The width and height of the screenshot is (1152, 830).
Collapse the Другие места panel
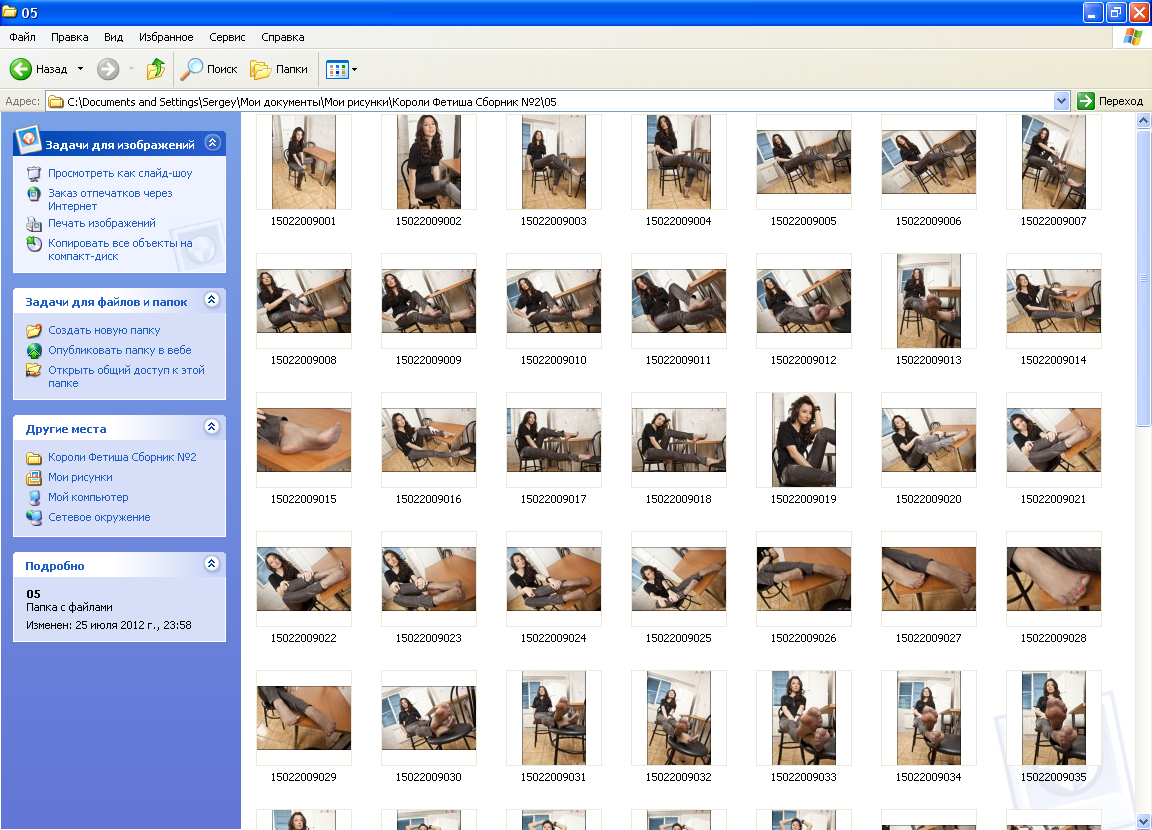(212, 427)
